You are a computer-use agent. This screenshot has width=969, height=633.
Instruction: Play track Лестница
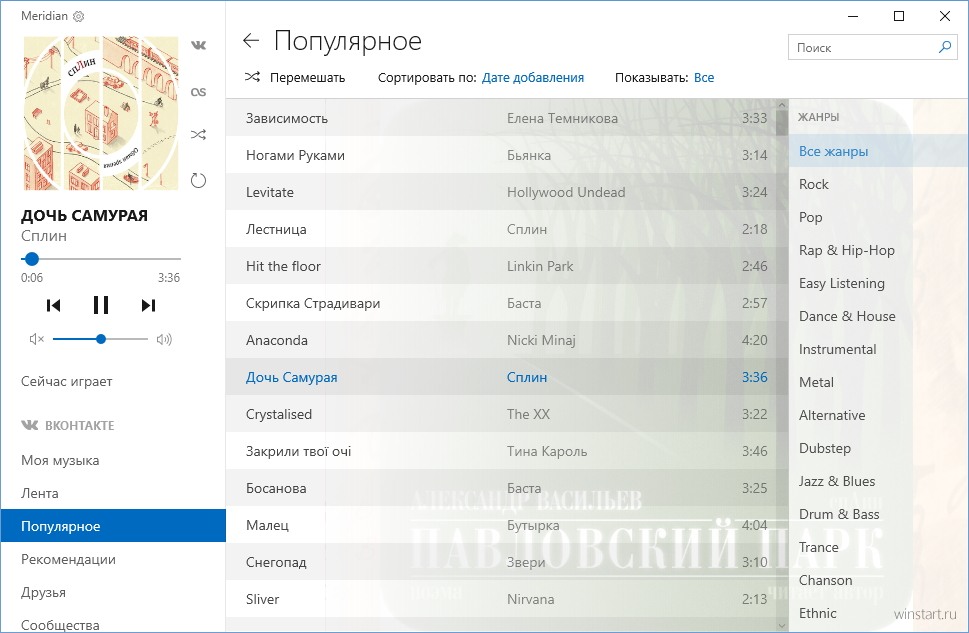(x=502, y=229)
